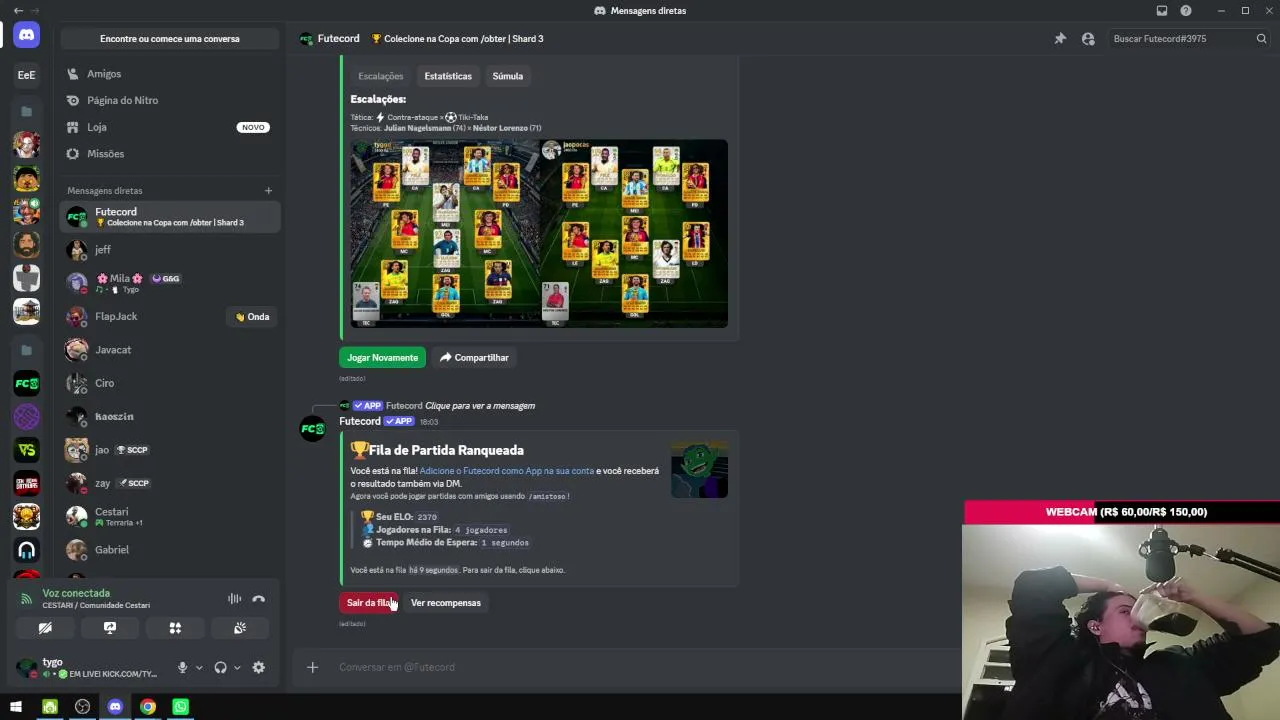
Task: Open the ranked queue embed thumbnail
Action: pyautogui.click(x=699, y=469)
